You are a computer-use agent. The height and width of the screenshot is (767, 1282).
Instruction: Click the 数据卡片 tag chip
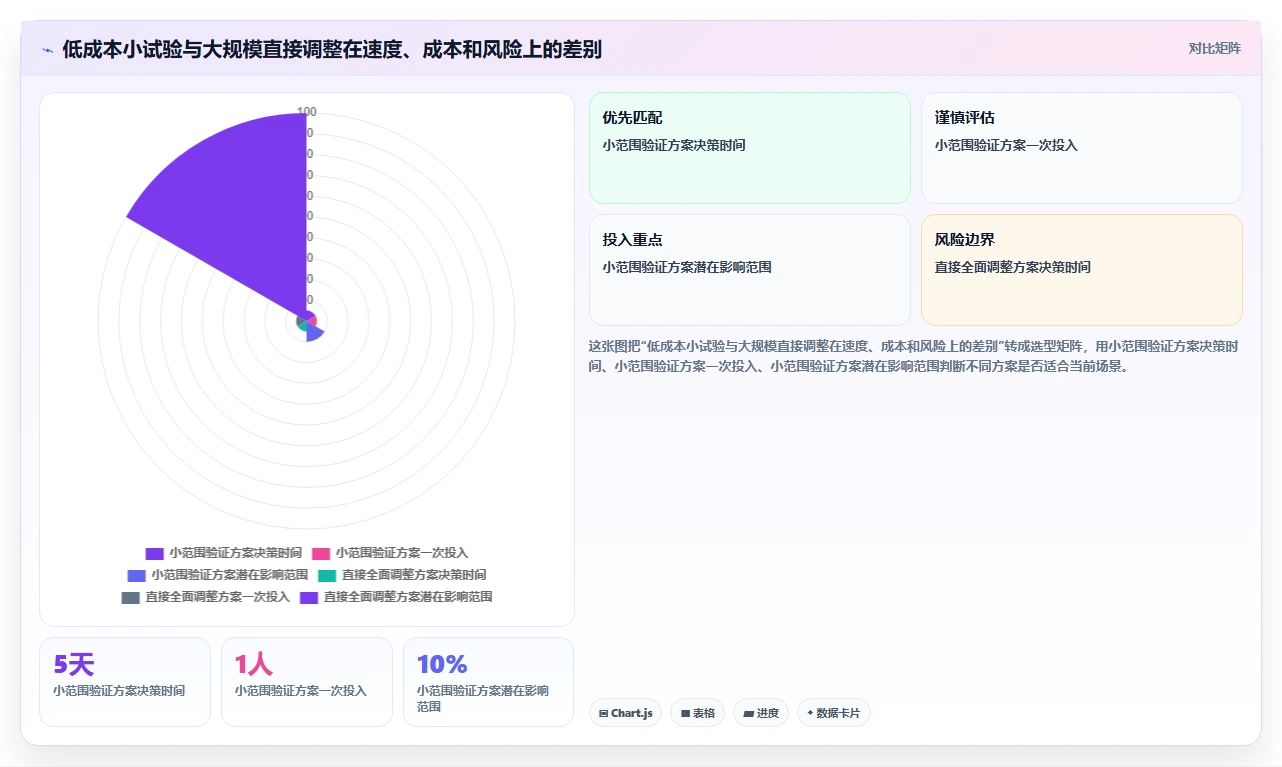coord(833,713)
